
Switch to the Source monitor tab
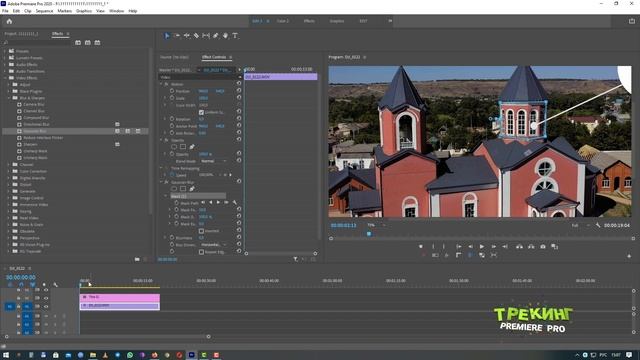point(174,57)
